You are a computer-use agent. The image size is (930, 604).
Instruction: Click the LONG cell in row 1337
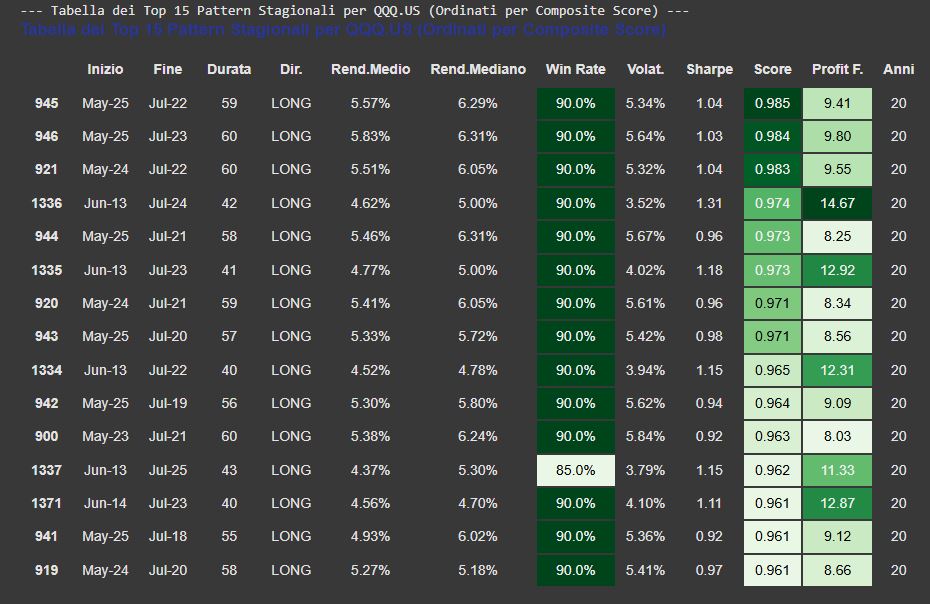click(291, 471)
